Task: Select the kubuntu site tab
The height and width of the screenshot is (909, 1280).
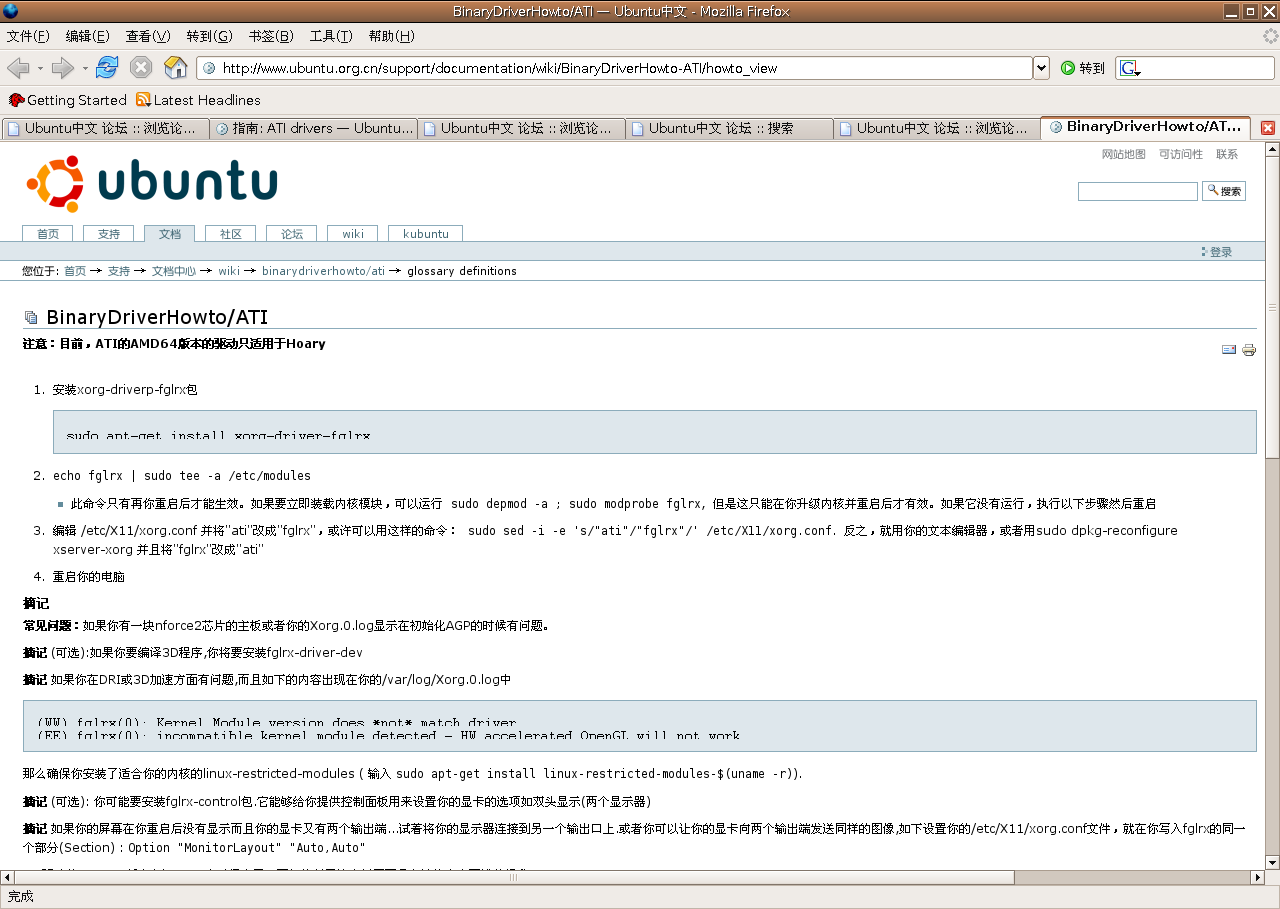Action: click(426, 234)
